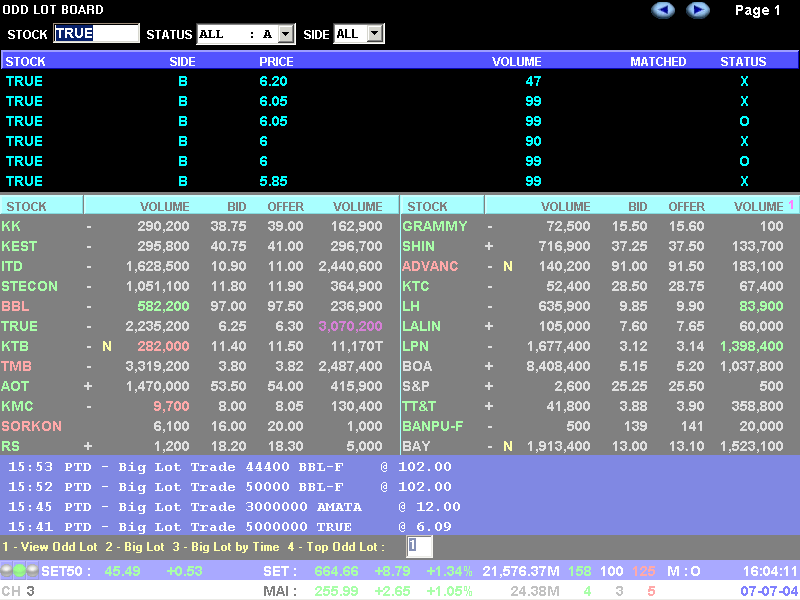
Task: Select the AOT stock row
Action: (x=199, y=386)
